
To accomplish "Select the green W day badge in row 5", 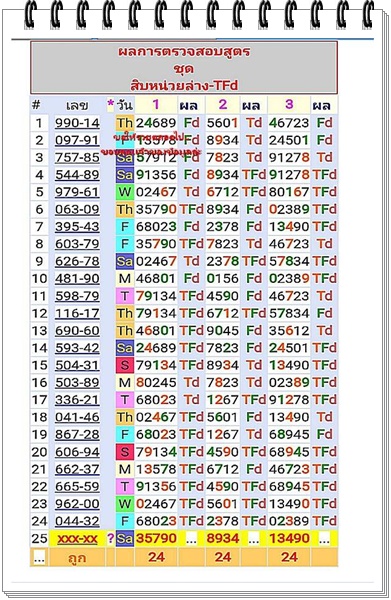I will click(125, 192).
